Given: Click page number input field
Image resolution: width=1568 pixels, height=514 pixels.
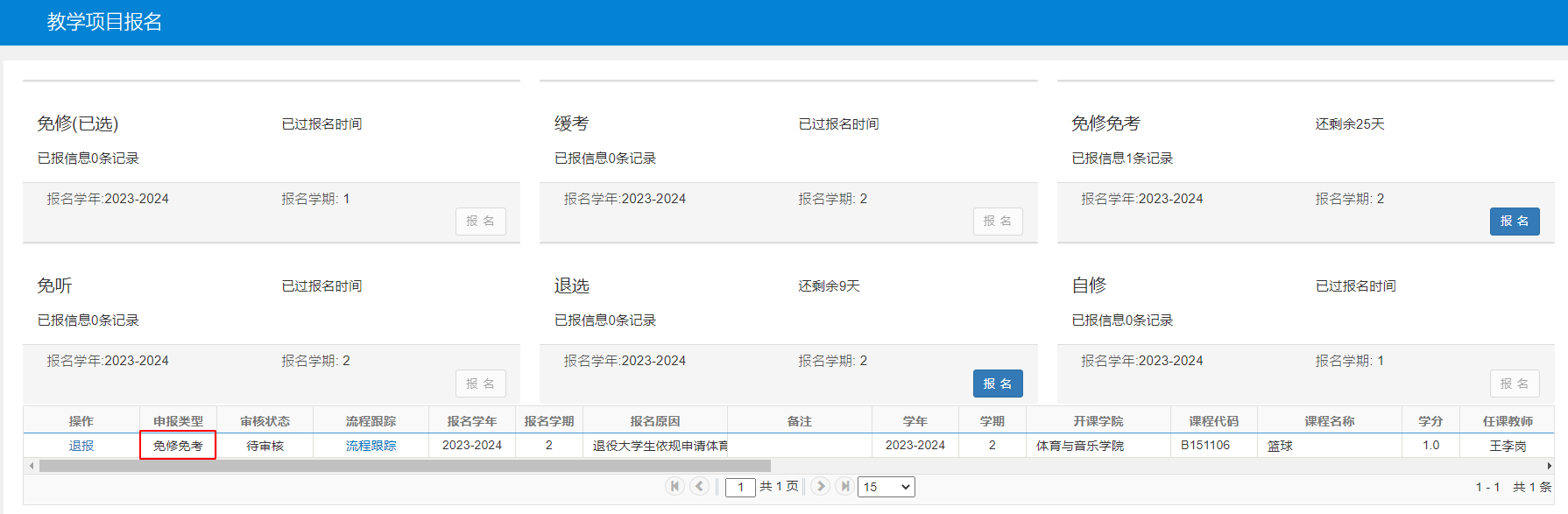Looking at the screenshot, I should [x=740, y=487].
